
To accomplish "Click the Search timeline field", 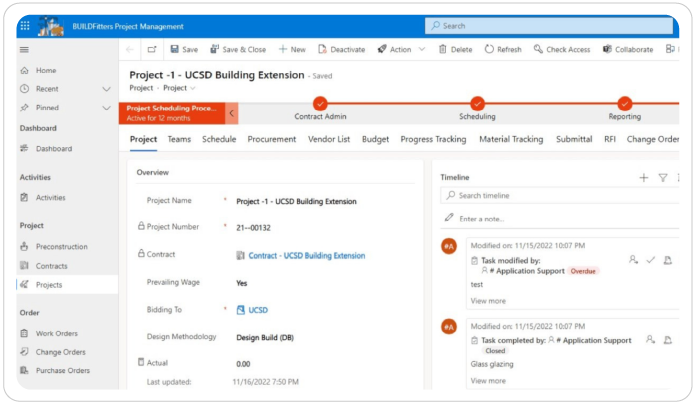I will [559, 195].
